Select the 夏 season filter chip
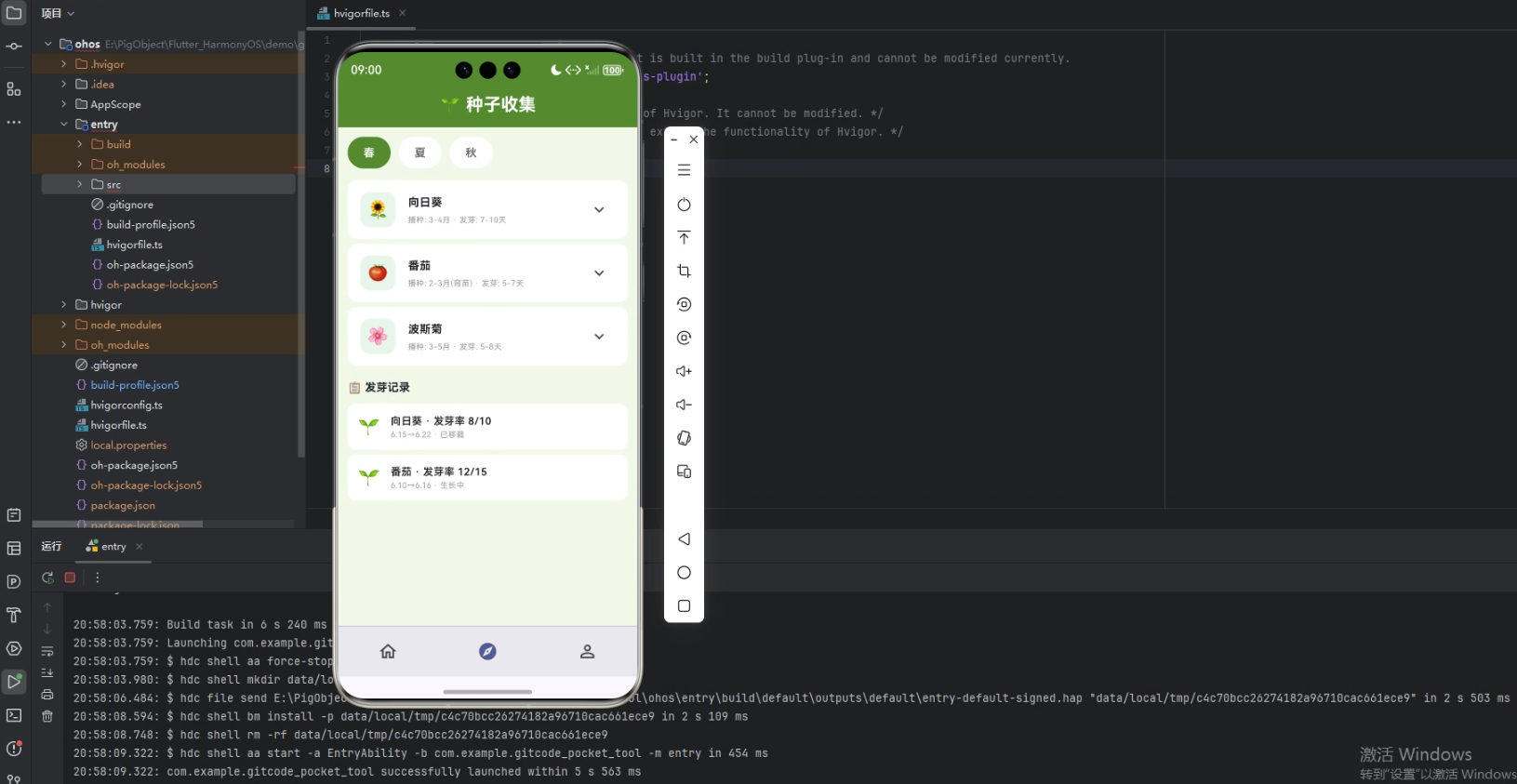This screenshot has width=1517, height=784. (420, 153)
